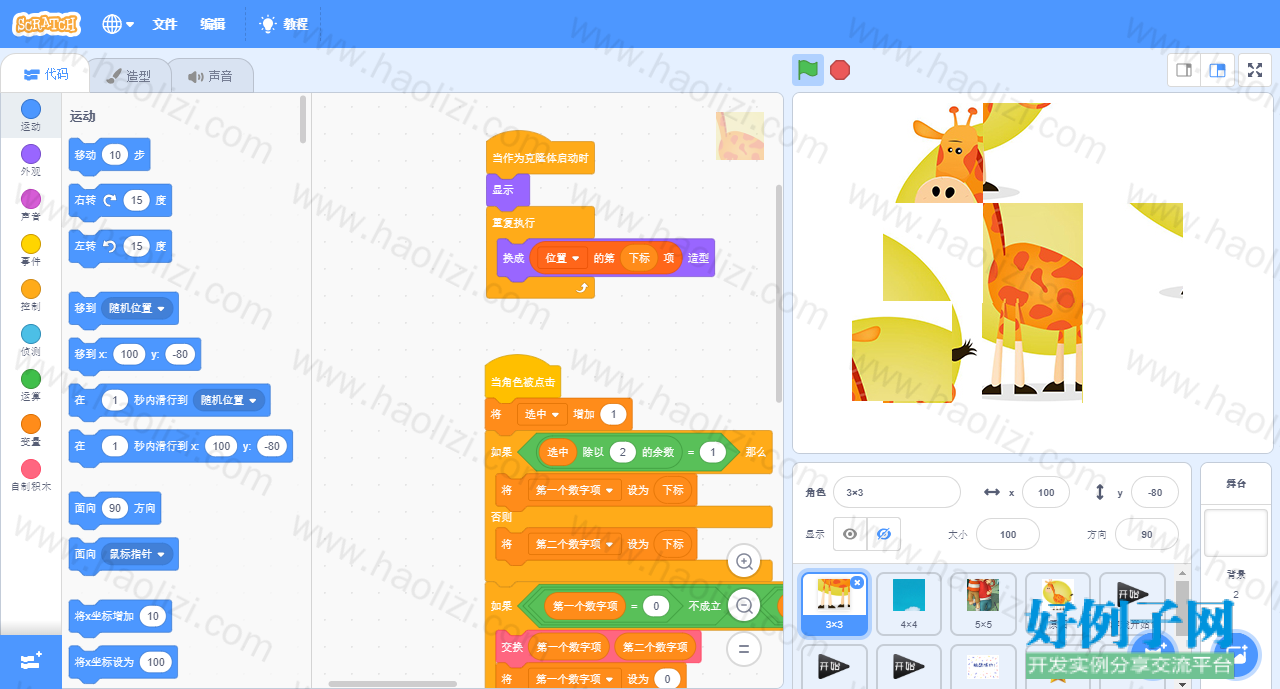Switch to the 声音 tab
Image resolution: width=1280 pixels, height=689 pixels.
point(210,75)
